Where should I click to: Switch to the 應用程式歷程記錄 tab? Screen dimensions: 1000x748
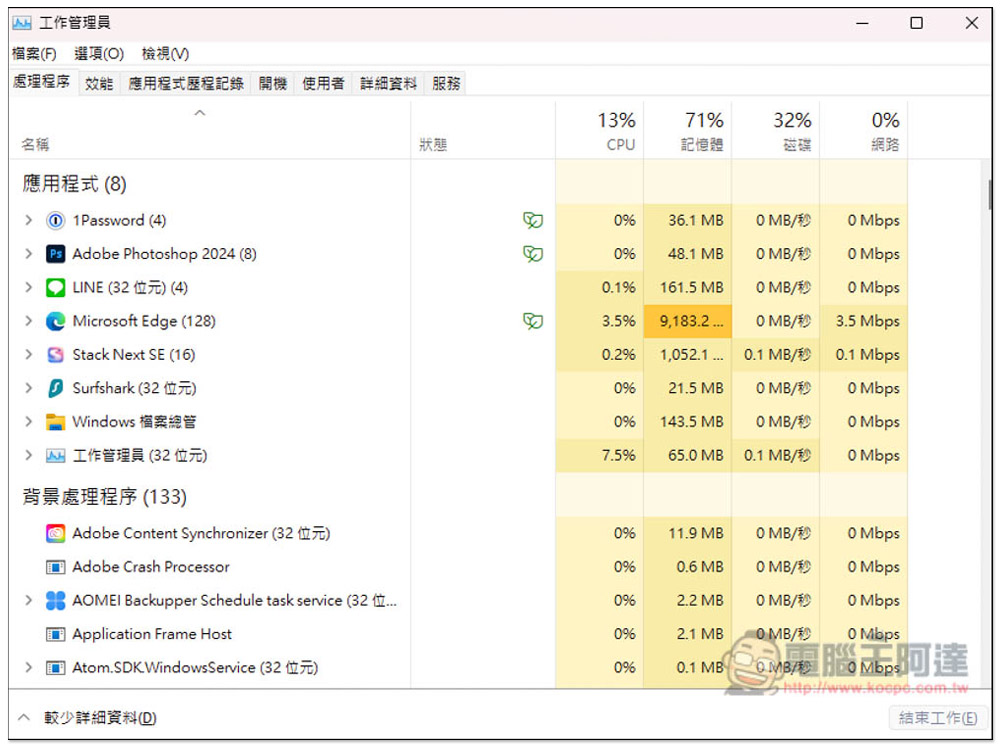pos(186,84)
